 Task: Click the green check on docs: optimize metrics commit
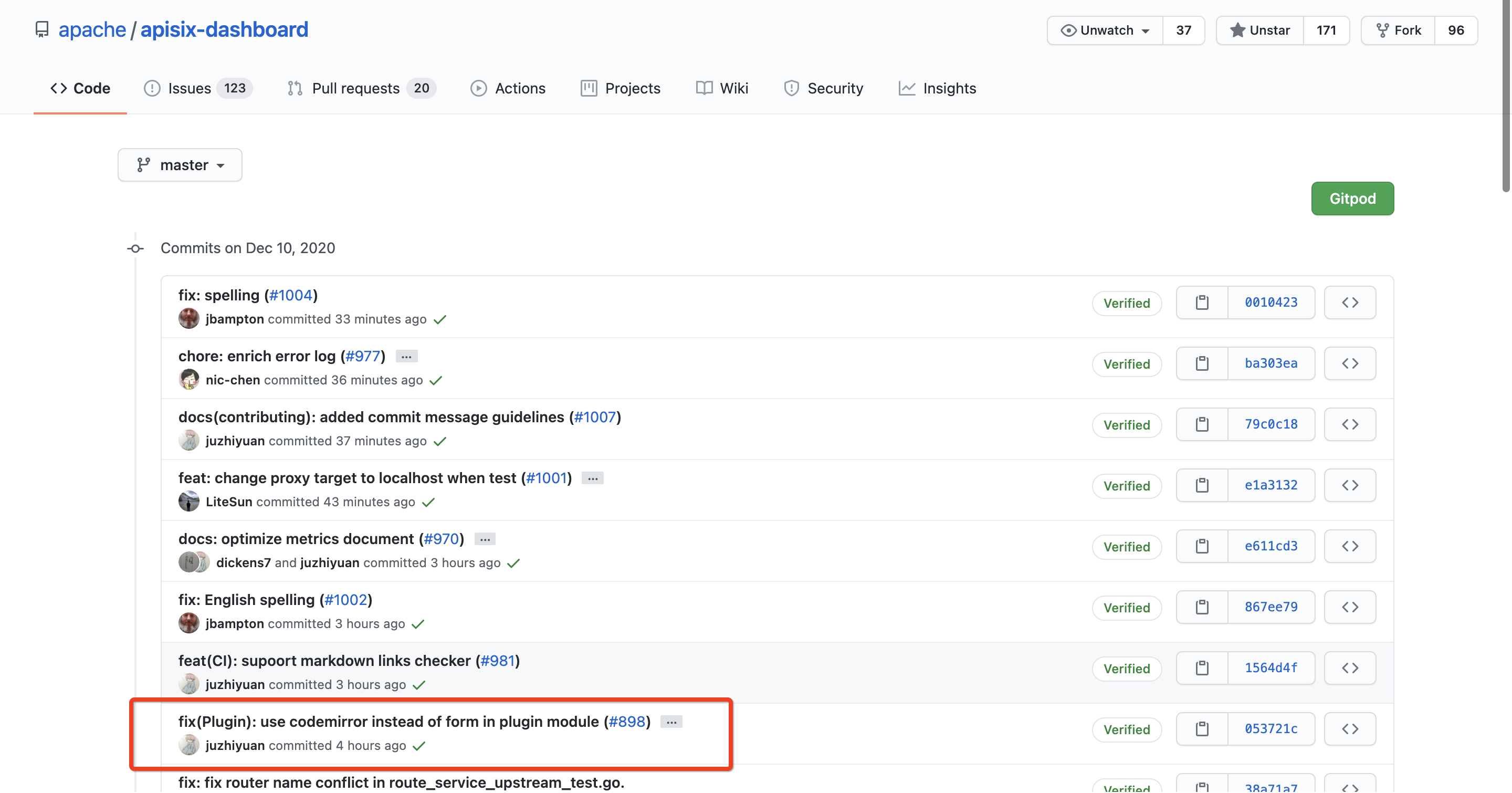514,562
